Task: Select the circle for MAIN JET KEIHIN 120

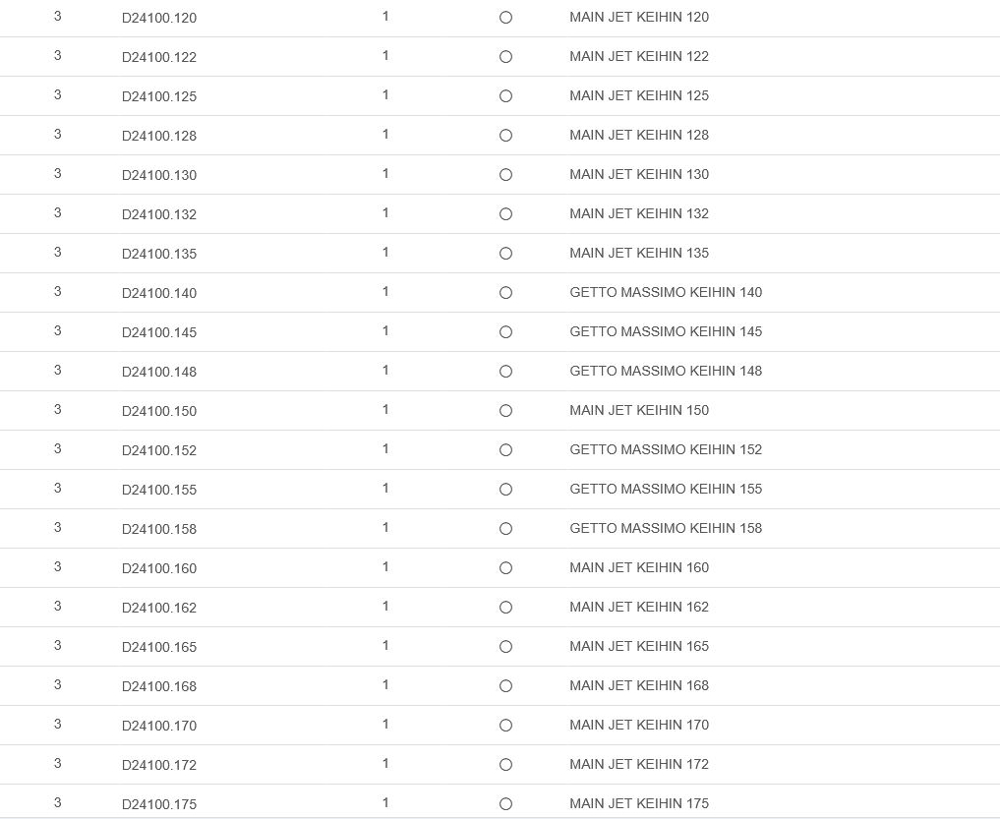Action: tap(505, 18)
